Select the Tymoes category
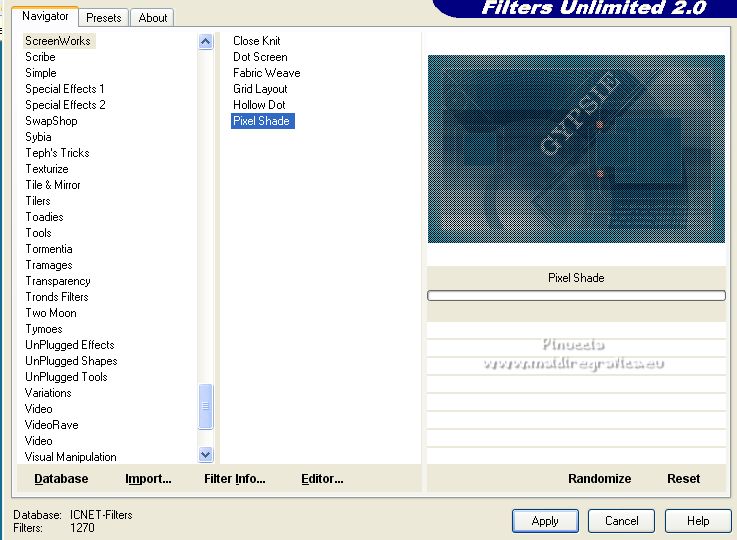Viewport: 737px width, 540px height. point(44,329)
